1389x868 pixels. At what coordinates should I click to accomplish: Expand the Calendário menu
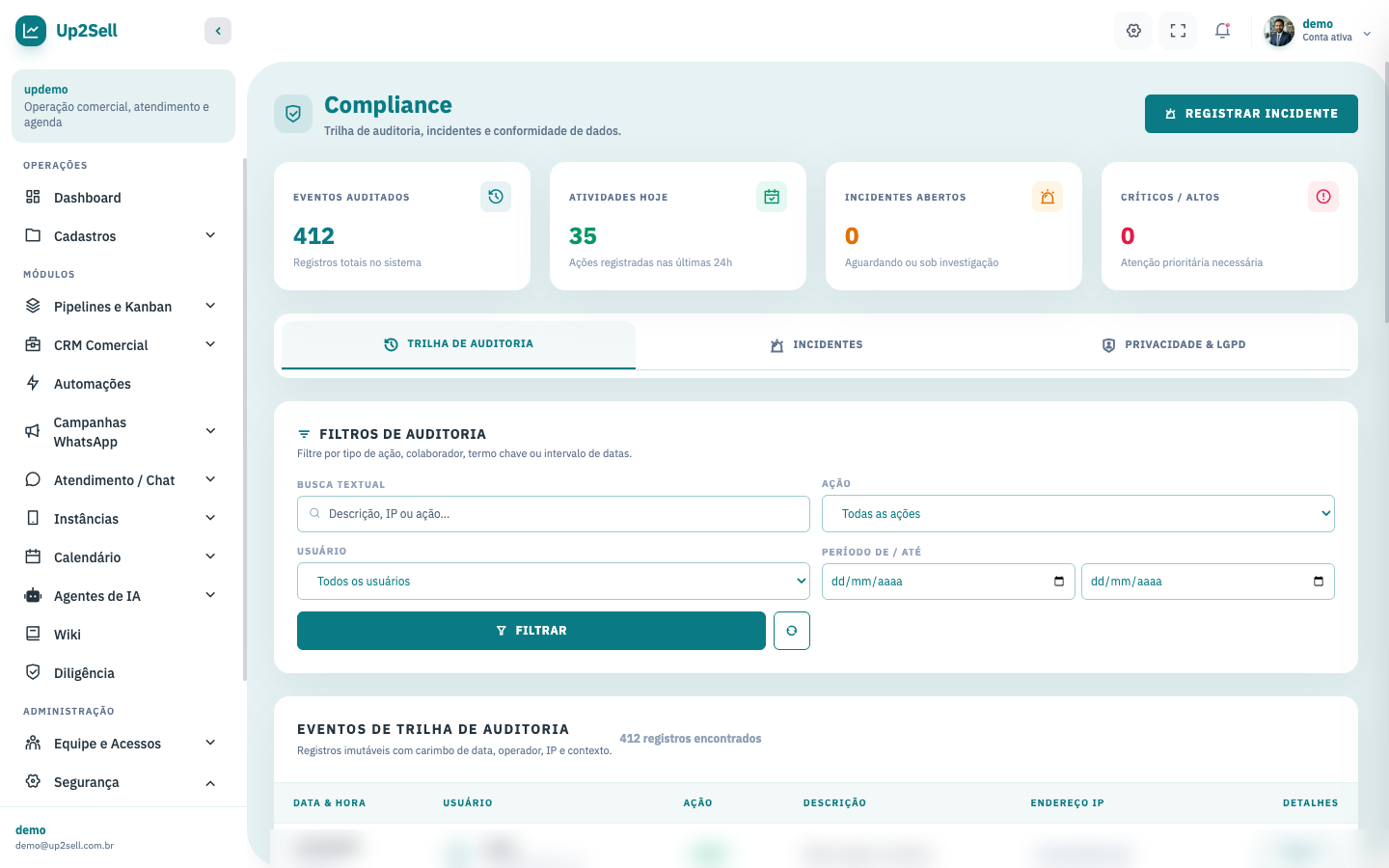tap(123, 557)
